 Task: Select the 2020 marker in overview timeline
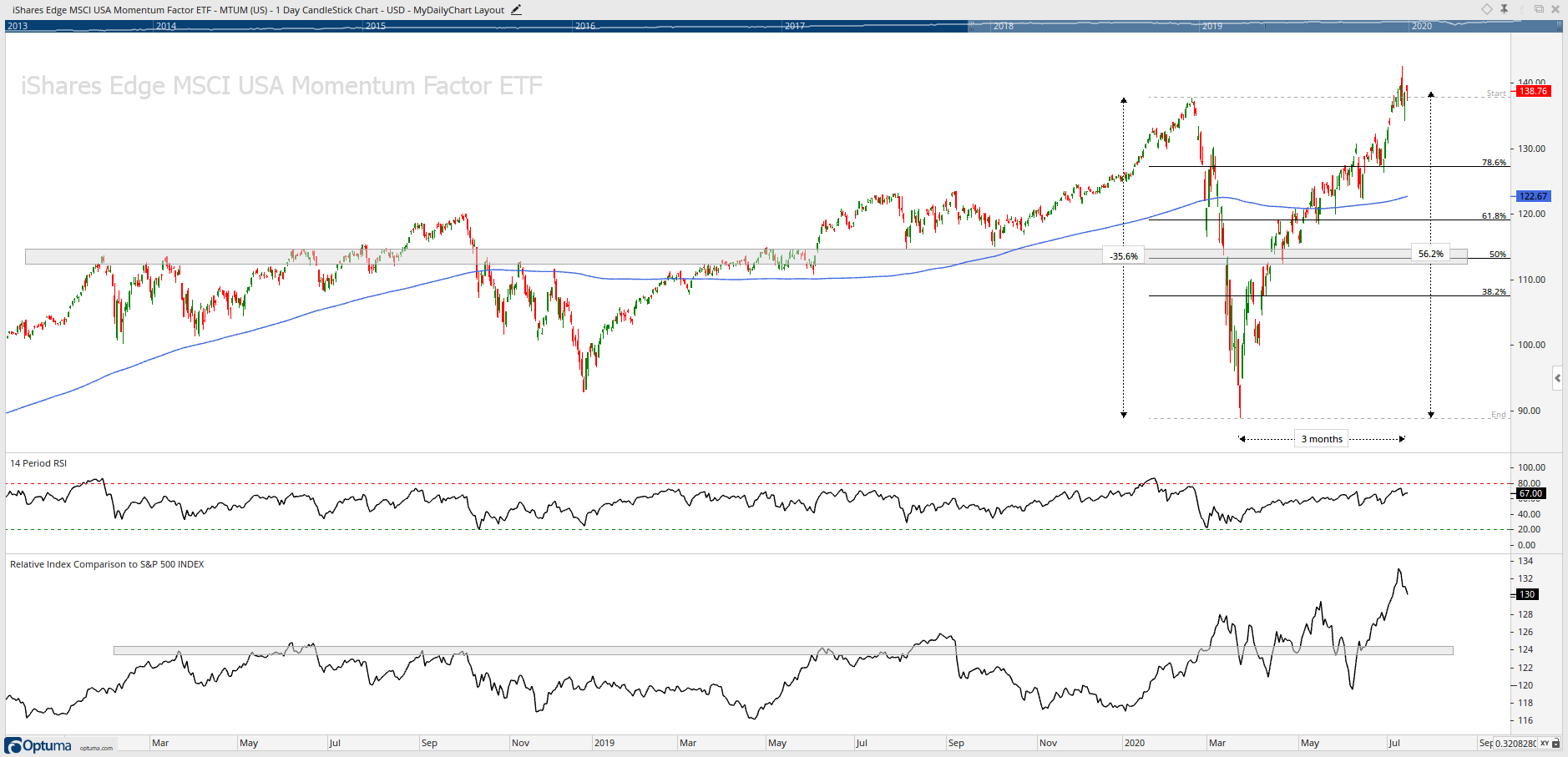1422,26
